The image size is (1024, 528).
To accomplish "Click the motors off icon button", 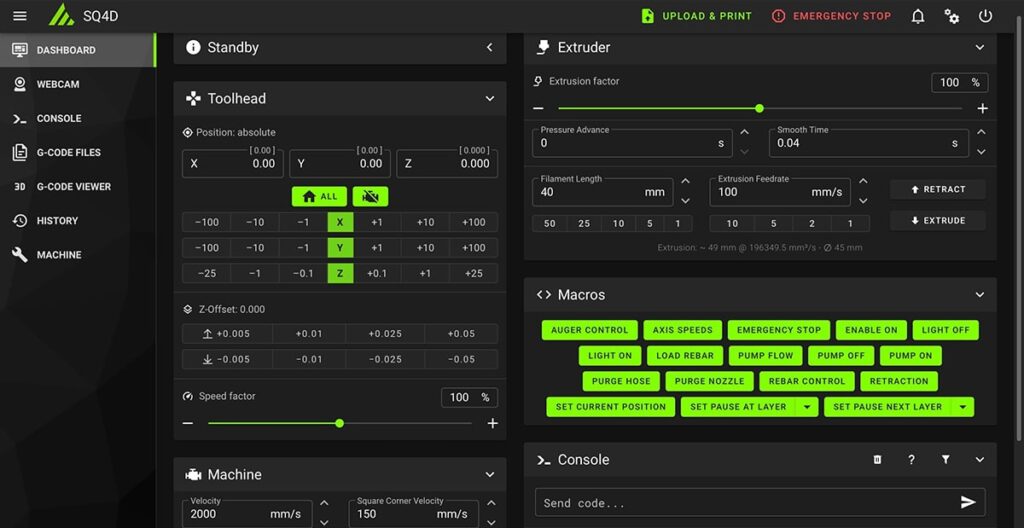I will click(x=370, y=197).
